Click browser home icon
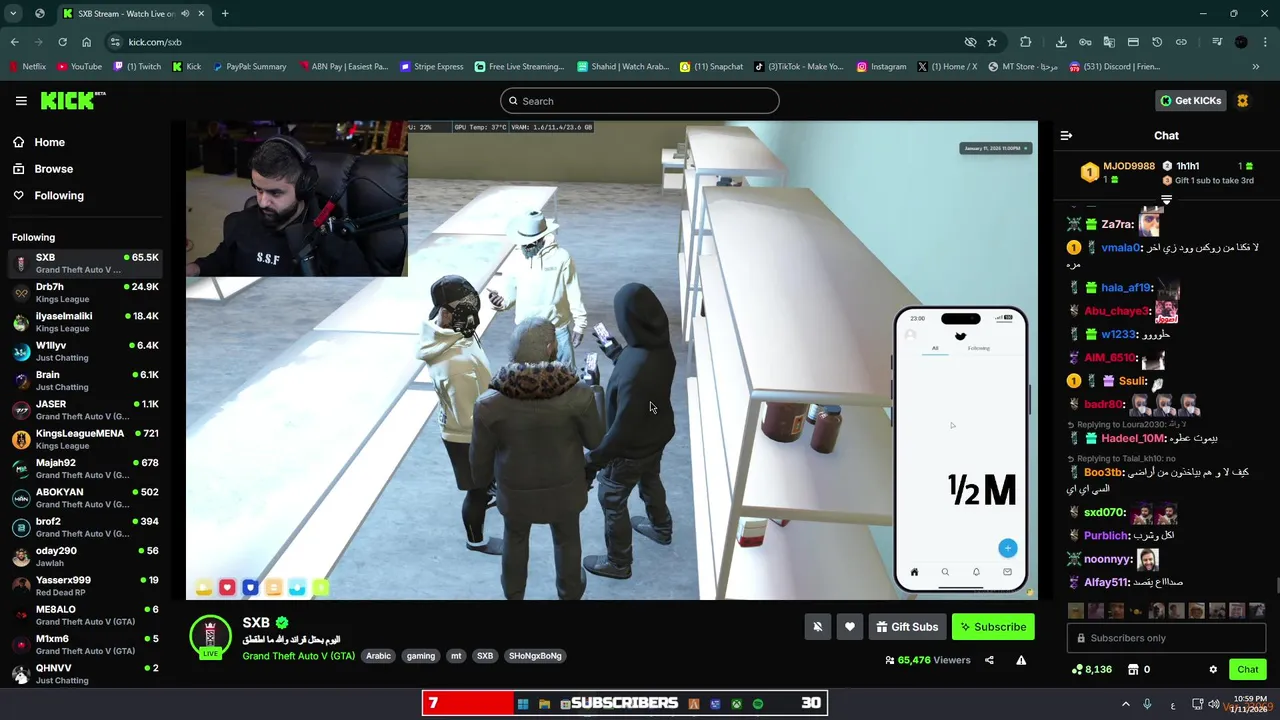This screenshot has width=1280, height=720. [x=86, y=42]
